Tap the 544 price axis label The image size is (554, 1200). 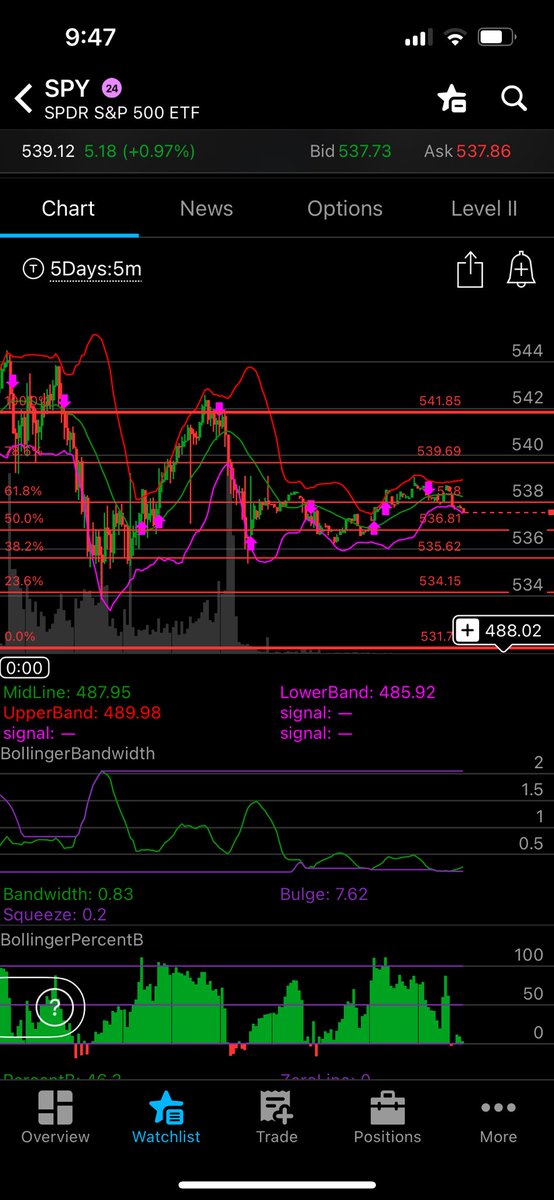[527, 351]
